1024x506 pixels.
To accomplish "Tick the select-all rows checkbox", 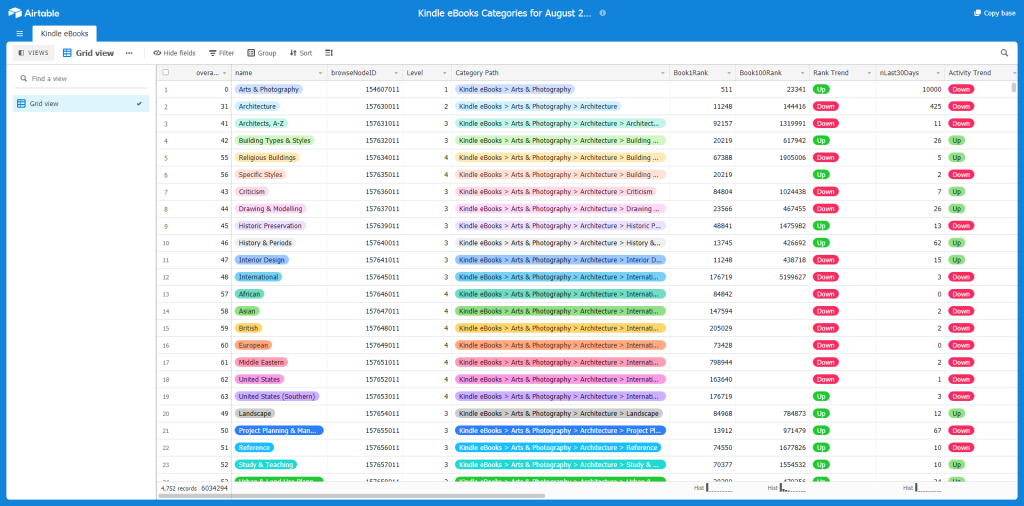I will point(166,72).
